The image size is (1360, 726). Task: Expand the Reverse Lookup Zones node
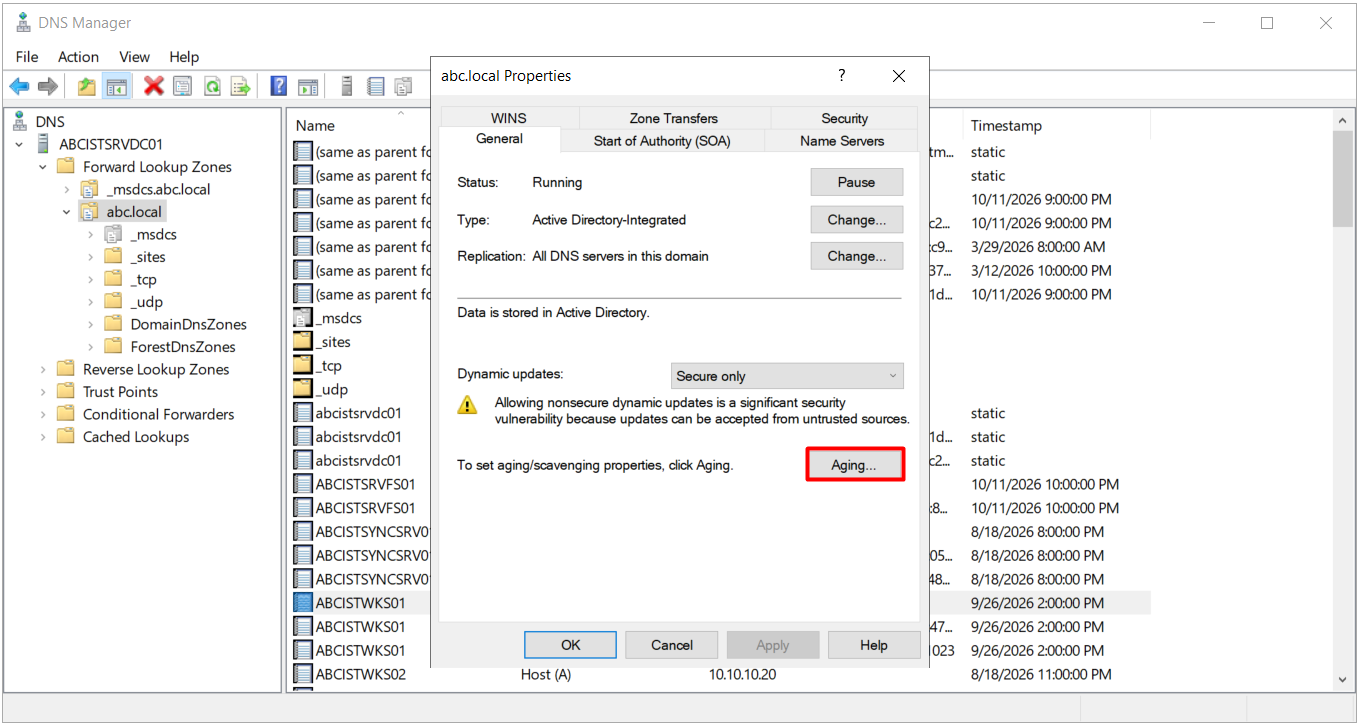pyautogui.click(x=43, y=369)
